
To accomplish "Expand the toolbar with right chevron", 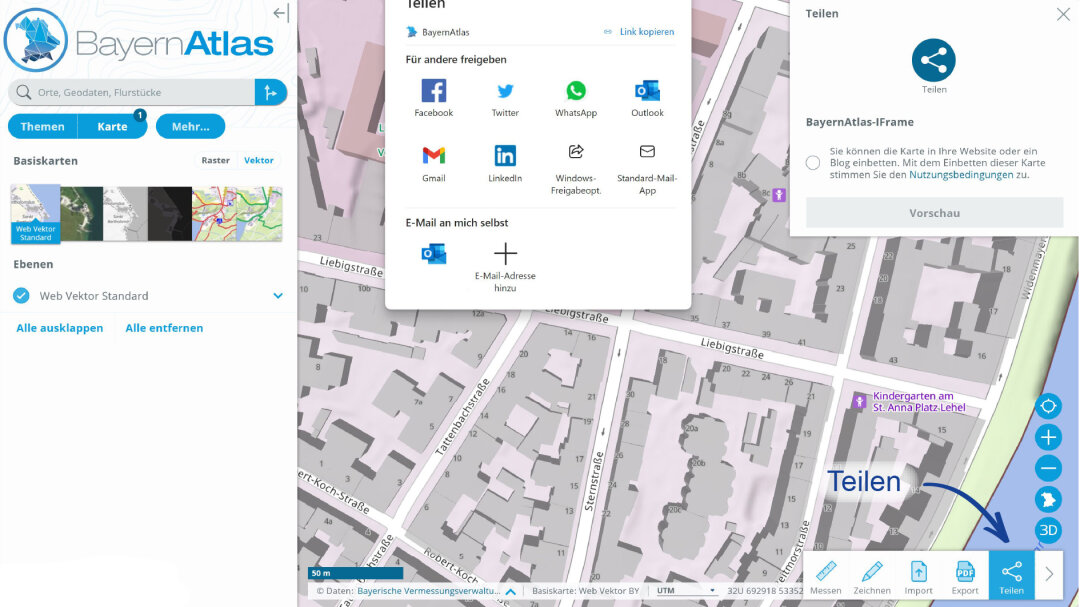I will (x=1049, y=574).
